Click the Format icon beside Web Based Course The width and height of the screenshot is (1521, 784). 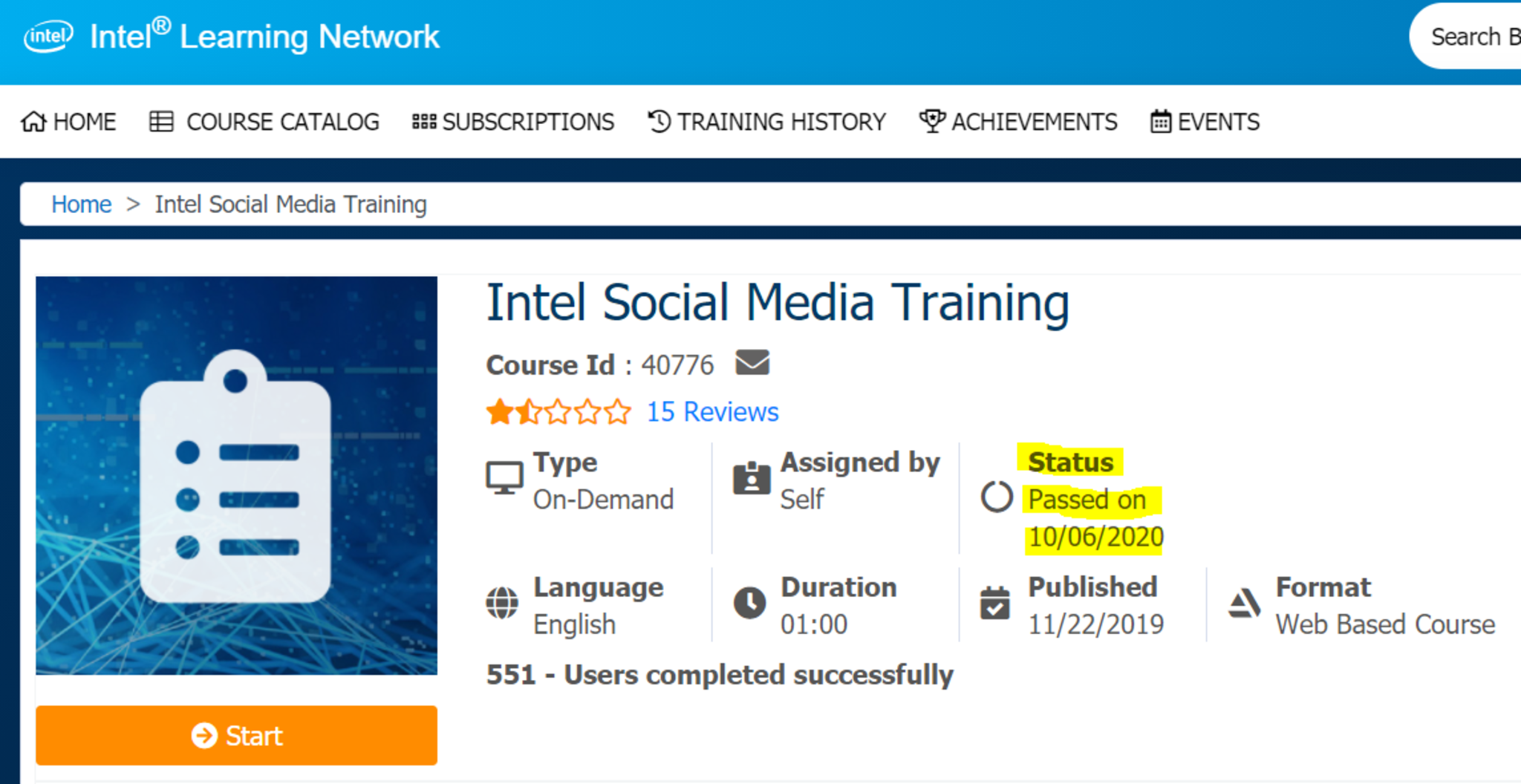point(1244,603)
